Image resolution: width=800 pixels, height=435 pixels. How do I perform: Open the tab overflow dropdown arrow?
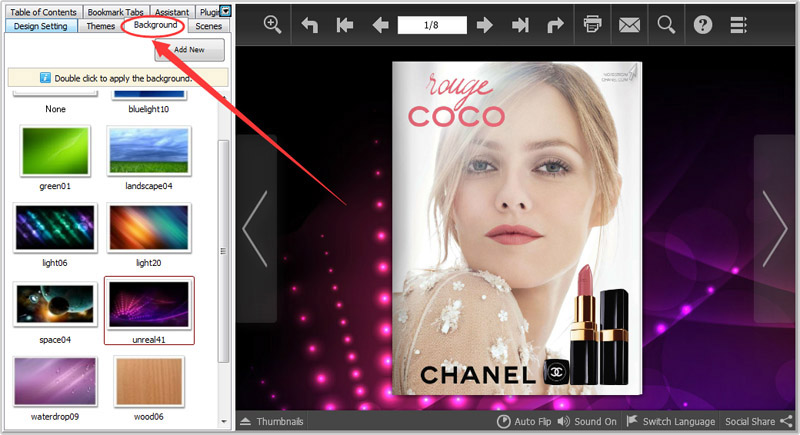(227, 11)
